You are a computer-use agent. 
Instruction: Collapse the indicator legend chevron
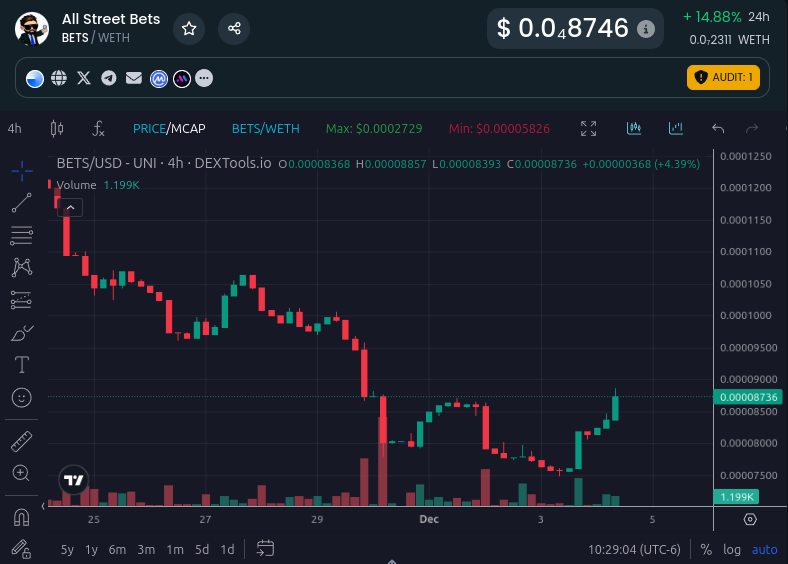point(70,207)
